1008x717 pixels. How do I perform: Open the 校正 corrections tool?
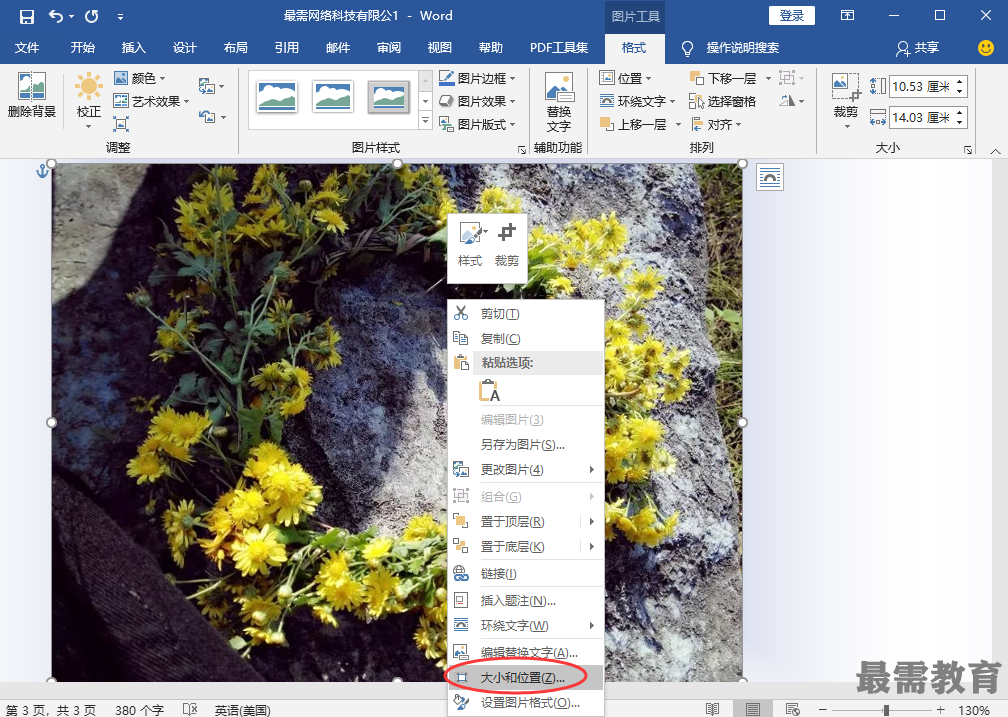(x=89, y=100)
